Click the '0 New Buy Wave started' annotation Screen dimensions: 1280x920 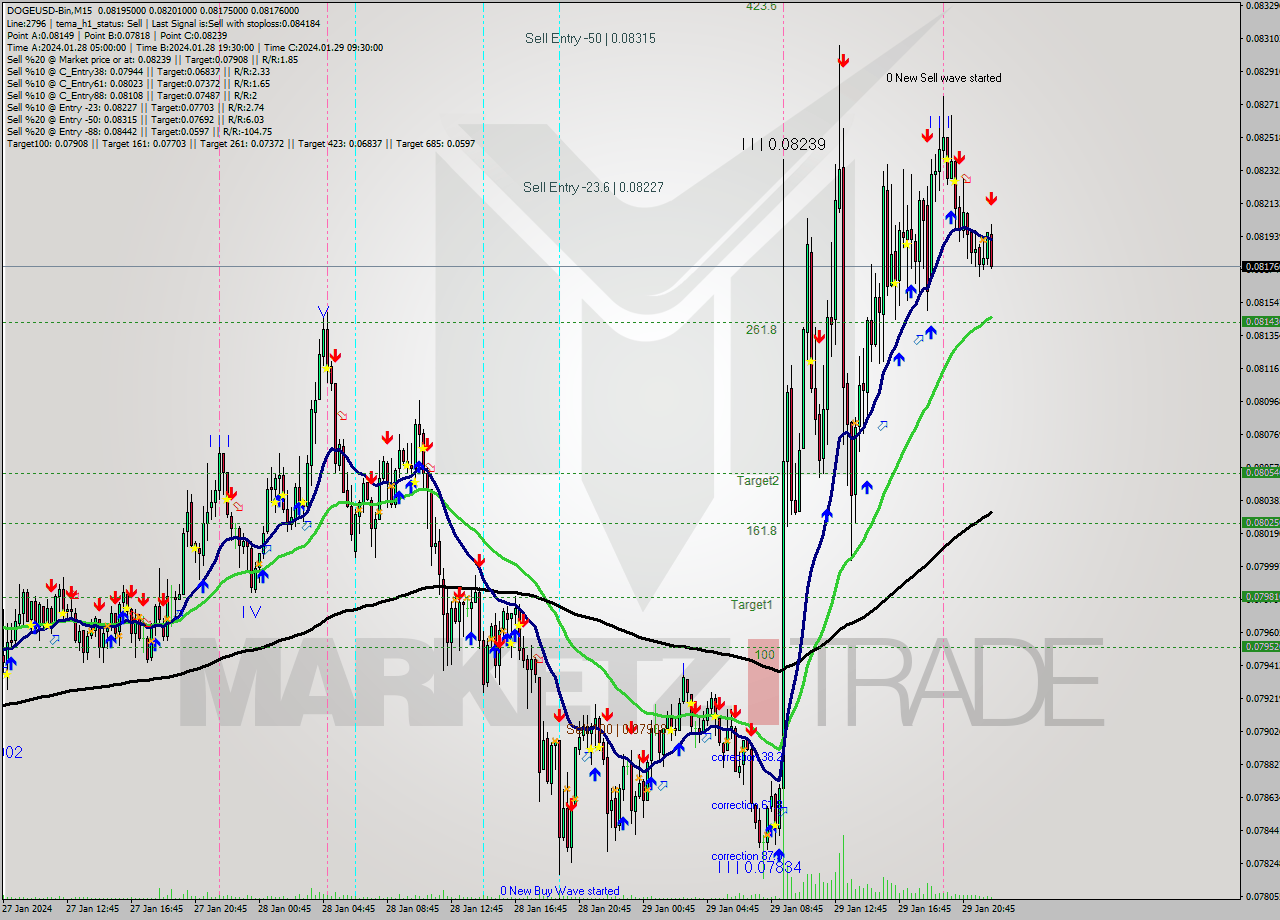(560, 890)
